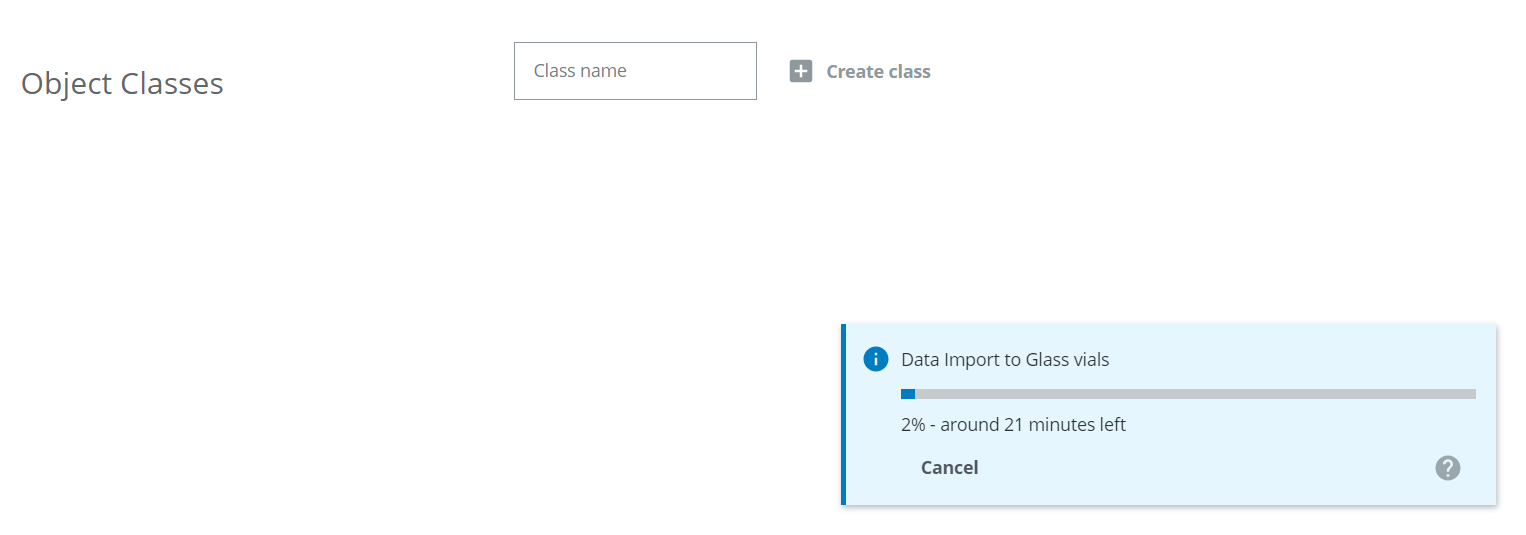Click the blue info icon in notification

pos(875,359)
